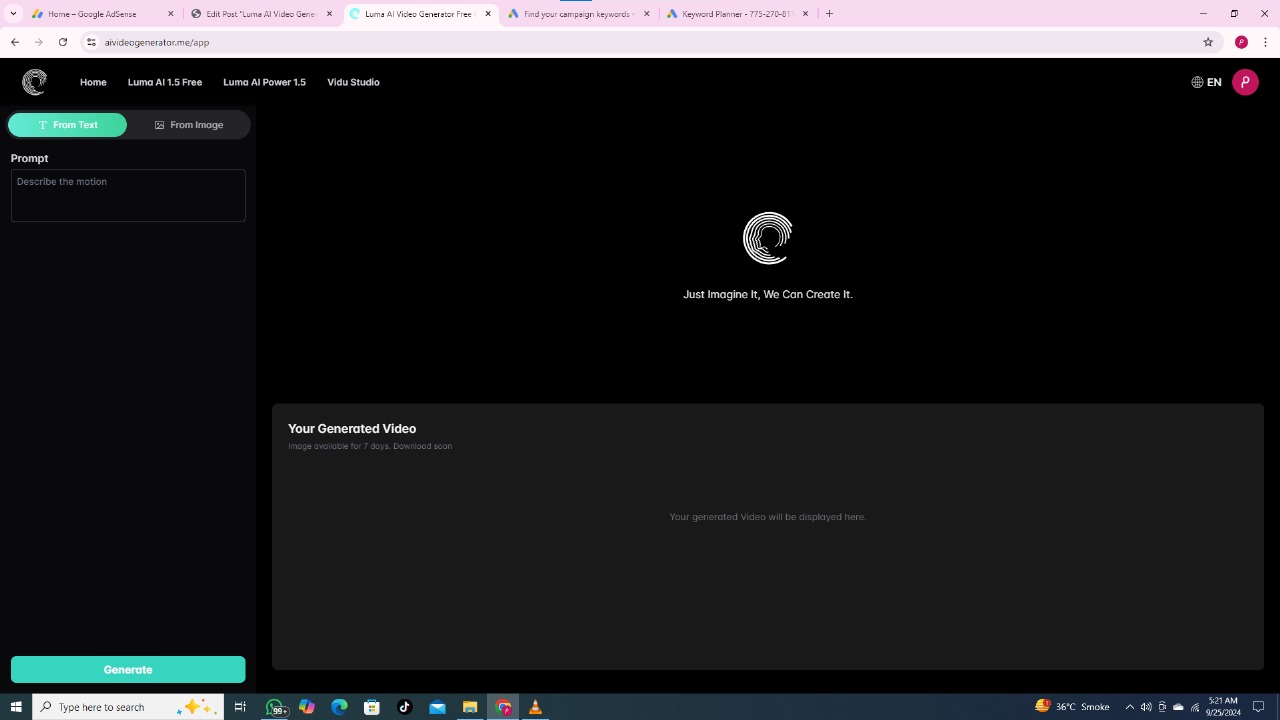Switch to Keyword Planner tab
Viewport: 1280px width, 720px height.
[737, 14]
